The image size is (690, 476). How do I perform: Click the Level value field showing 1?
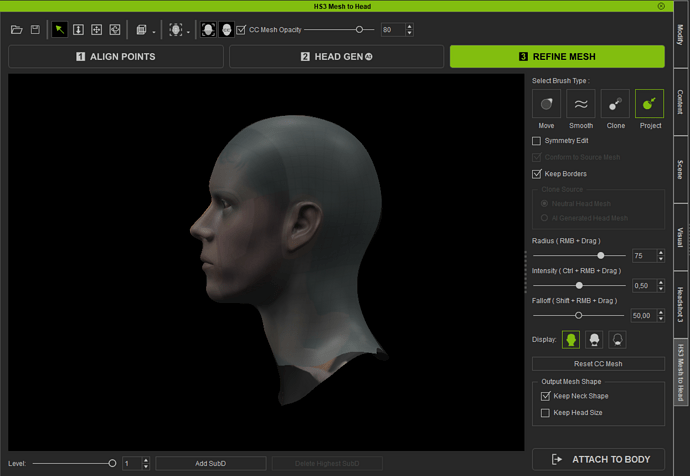(132, 463)
